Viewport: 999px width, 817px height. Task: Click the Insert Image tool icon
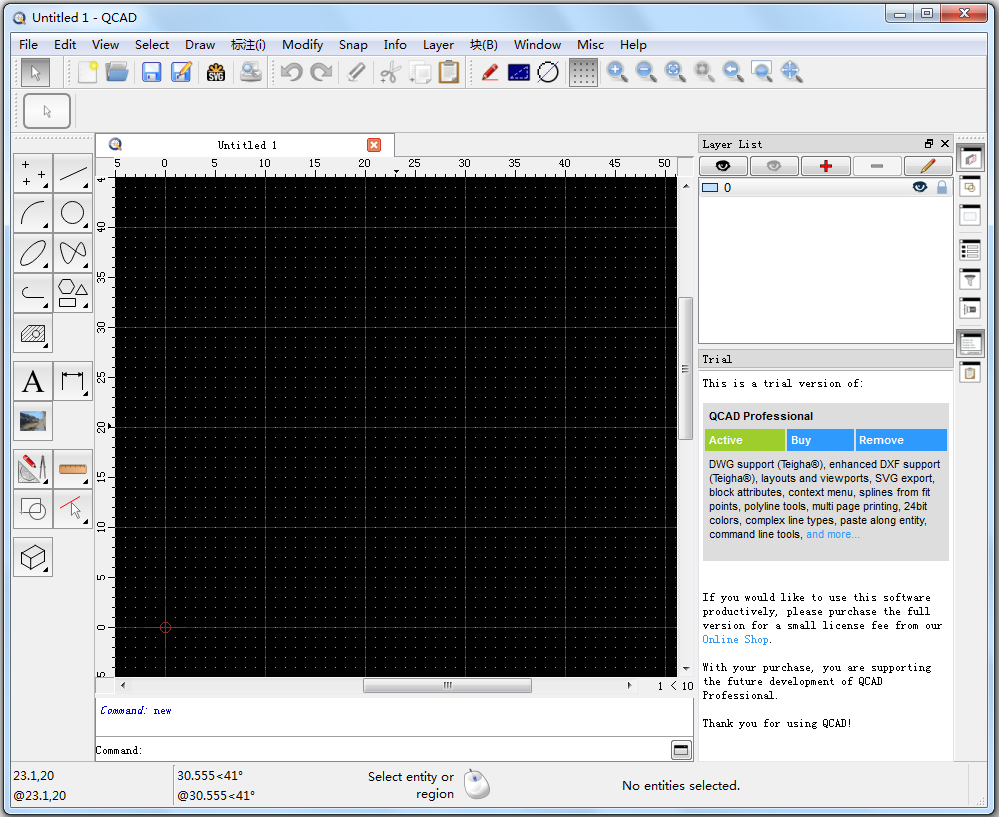pos(33,421)
